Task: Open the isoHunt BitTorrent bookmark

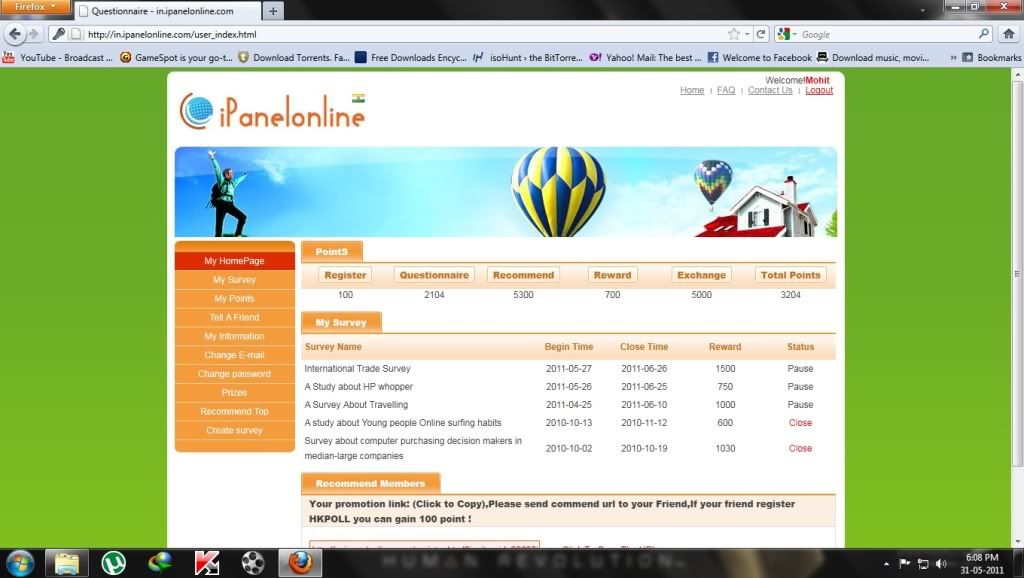Action: [528, 57]
